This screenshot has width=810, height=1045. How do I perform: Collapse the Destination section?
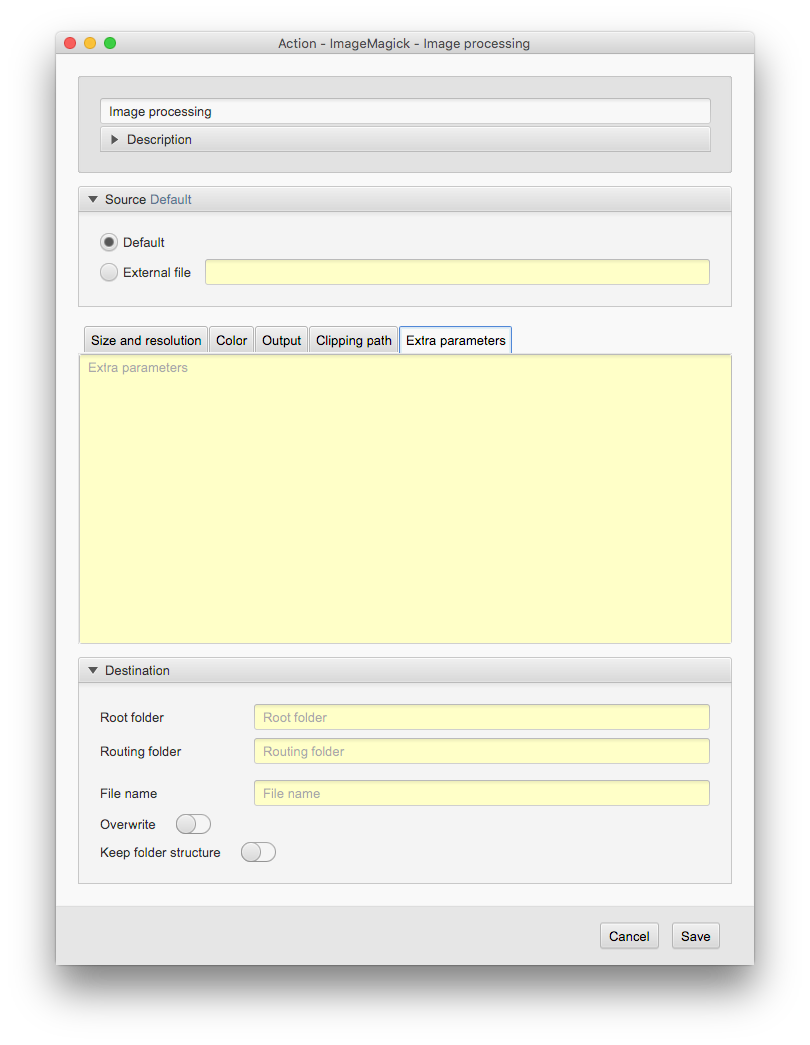click(x=93, y=670)
